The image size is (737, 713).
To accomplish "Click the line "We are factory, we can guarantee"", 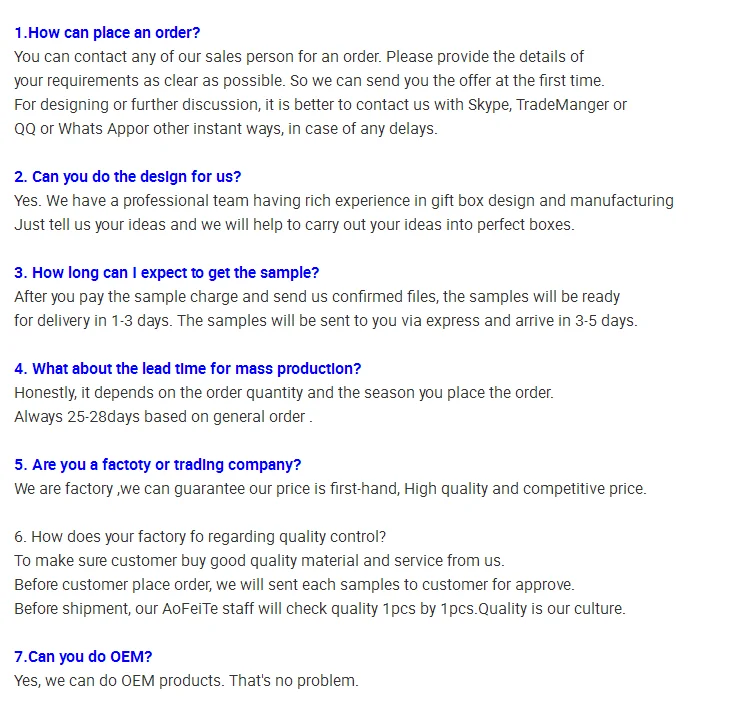I will [330, 489].
